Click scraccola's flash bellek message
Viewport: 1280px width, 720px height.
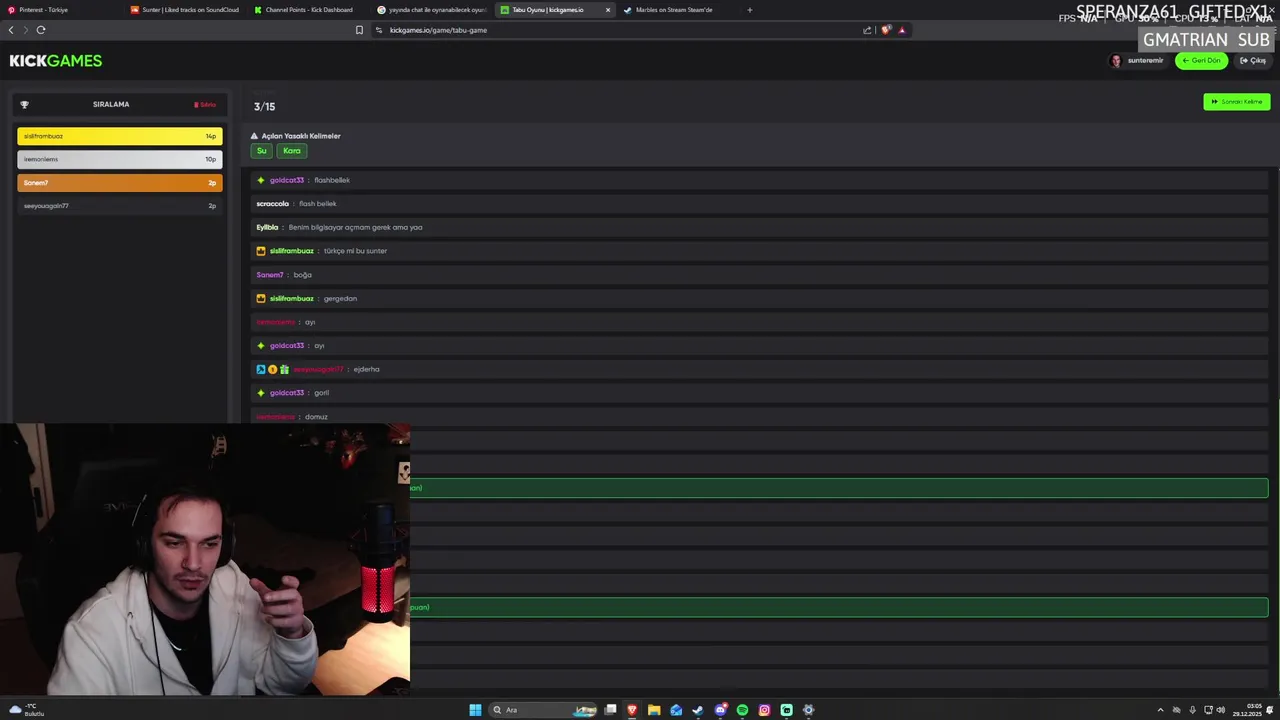759,204
